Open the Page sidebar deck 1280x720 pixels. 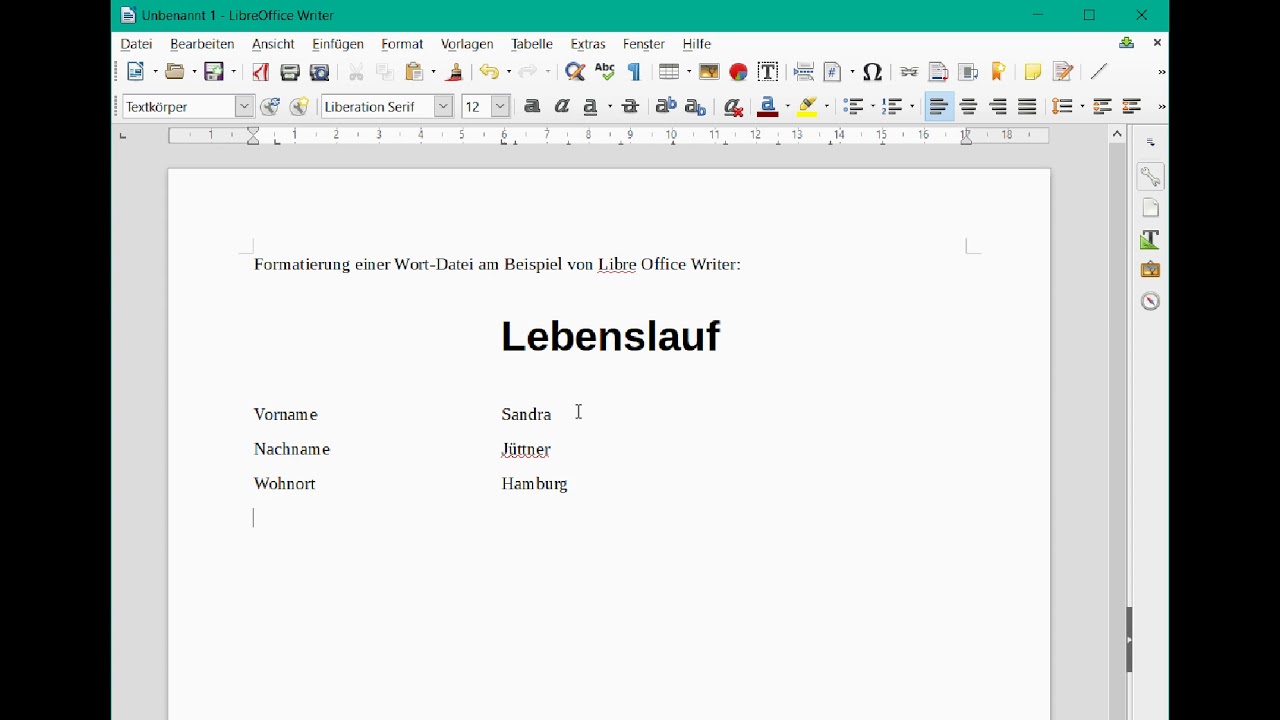pyautogui.click(x=1151, y=208)
